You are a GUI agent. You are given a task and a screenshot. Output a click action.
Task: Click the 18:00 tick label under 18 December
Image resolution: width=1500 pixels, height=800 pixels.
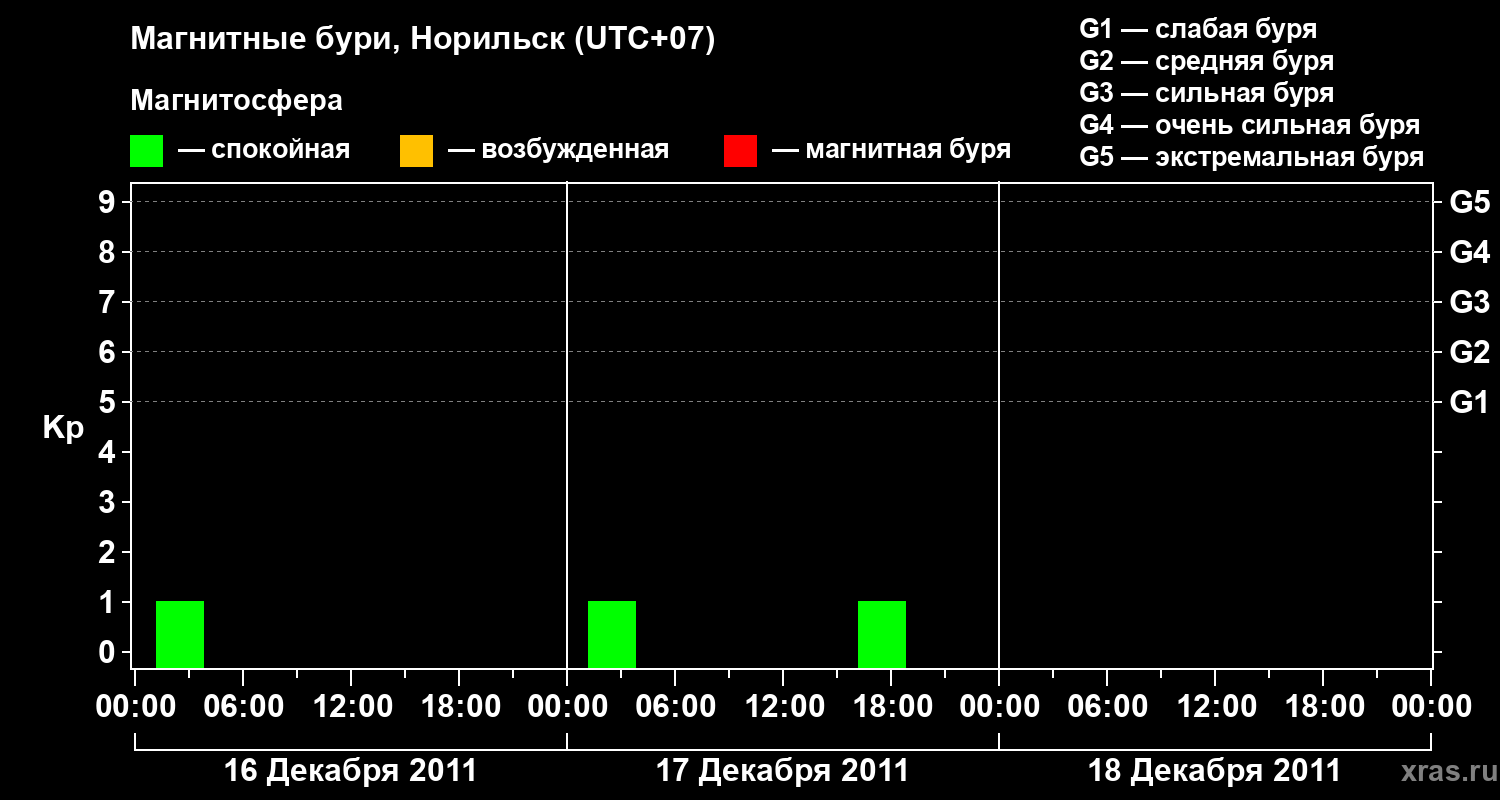pos(1323,707)
